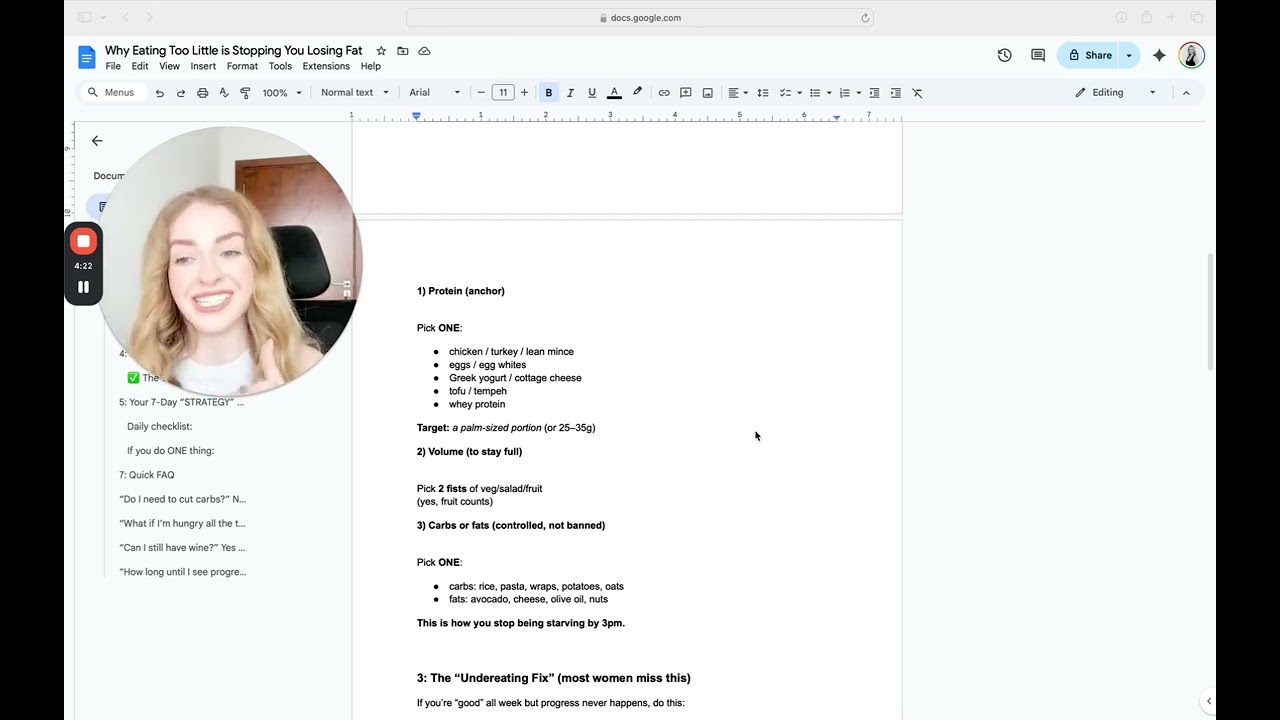This screenshot has width=1280, height=720.
Task: Open text color picker
Action: (x=614, y=93)
